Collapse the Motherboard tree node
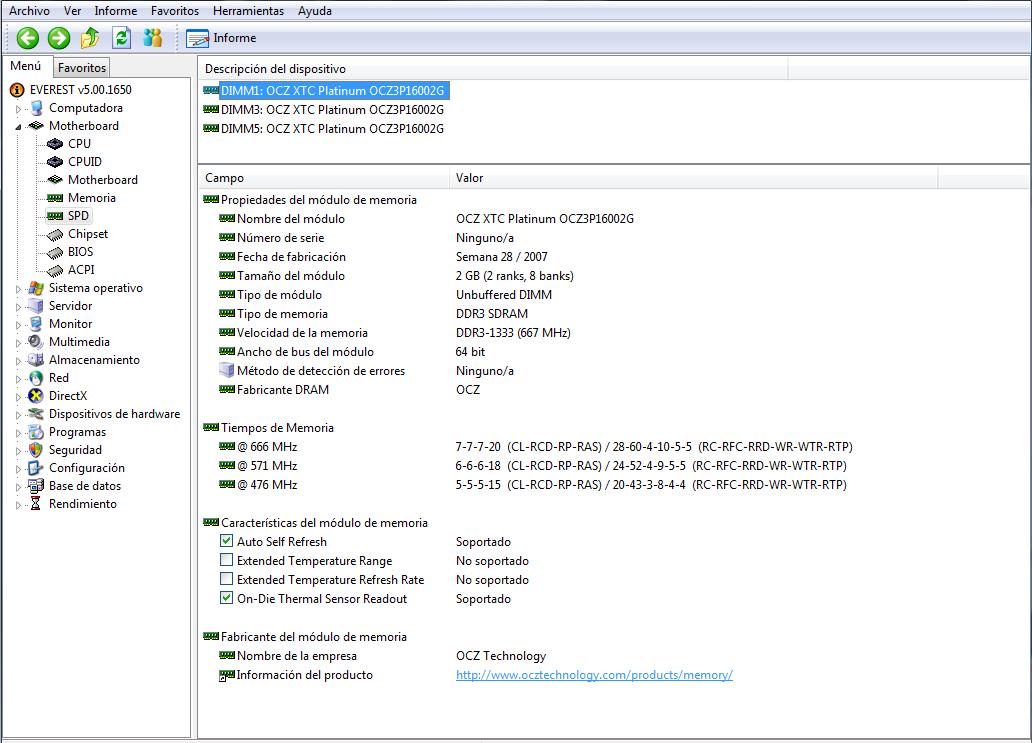1032x743 pixels. point(18,126)
